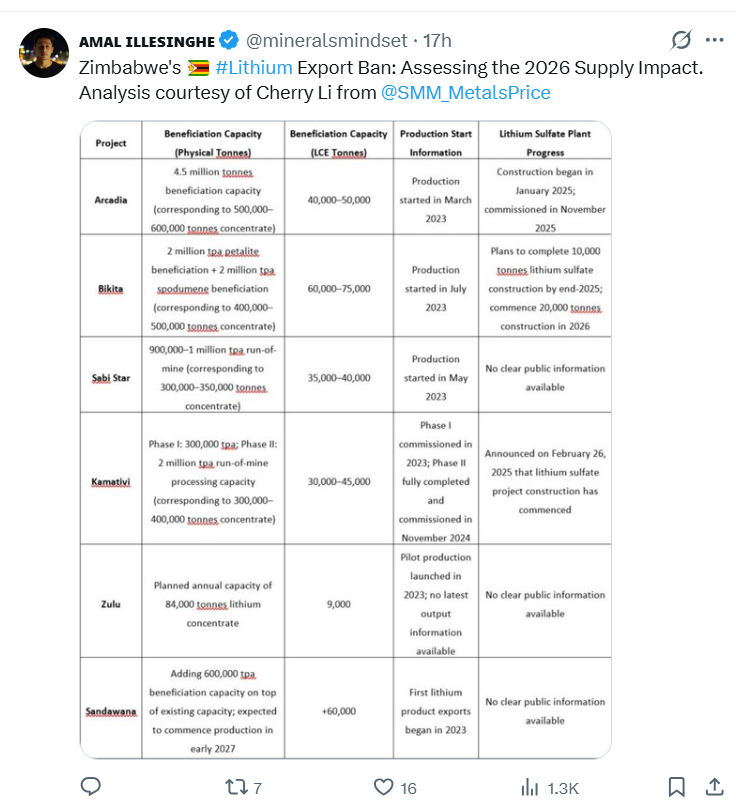Like the post with the heart icon
The width and height of the screenshot is (736, 807).
click(382, 787)
